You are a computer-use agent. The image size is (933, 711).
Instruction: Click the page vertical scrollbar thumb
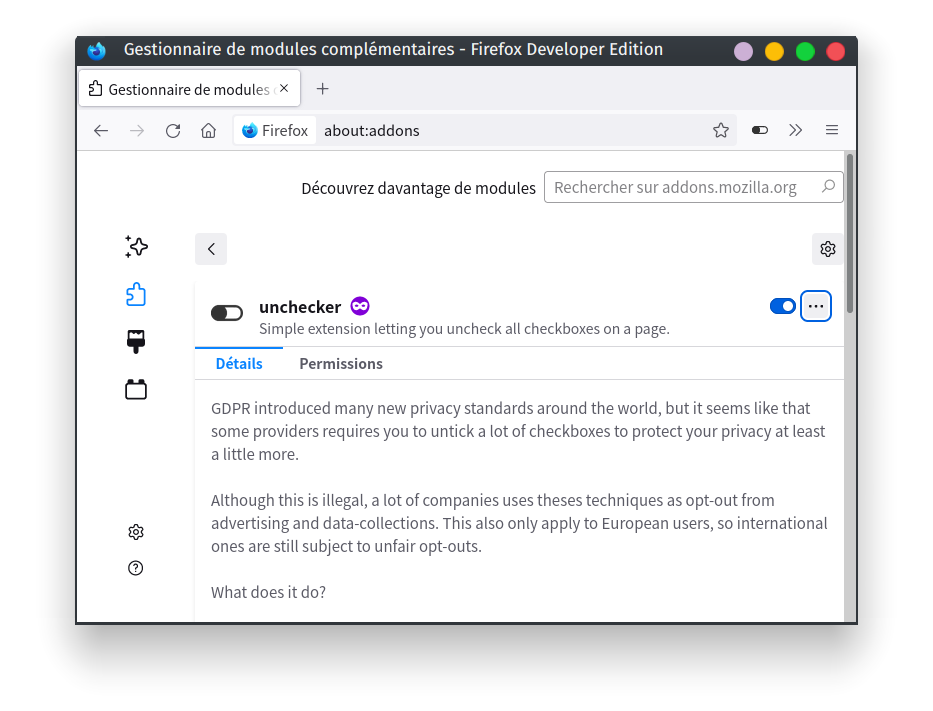850,233
